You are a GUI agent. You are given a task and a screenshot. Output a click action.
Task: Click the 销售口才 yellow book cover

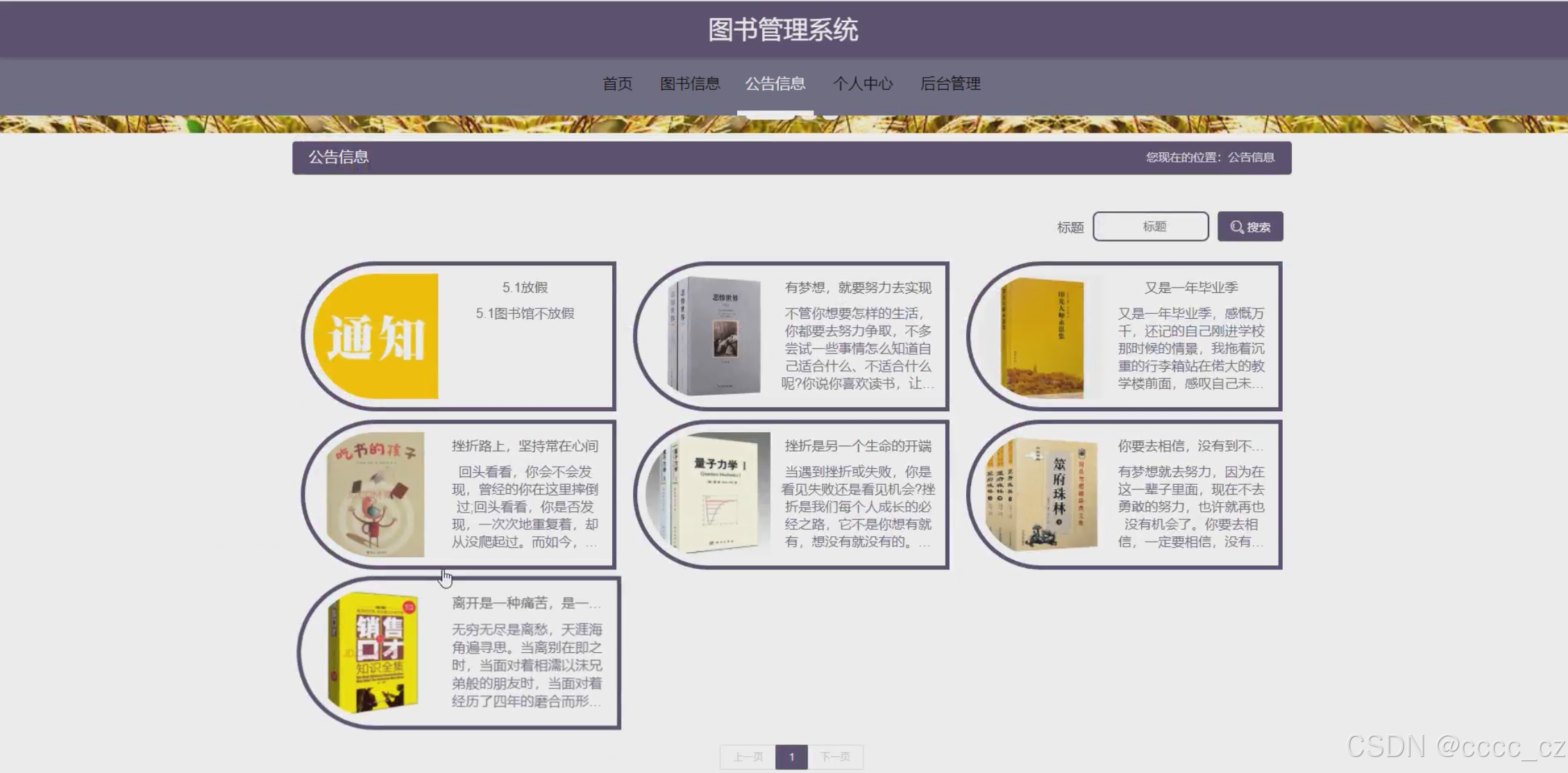click(373, 653)
